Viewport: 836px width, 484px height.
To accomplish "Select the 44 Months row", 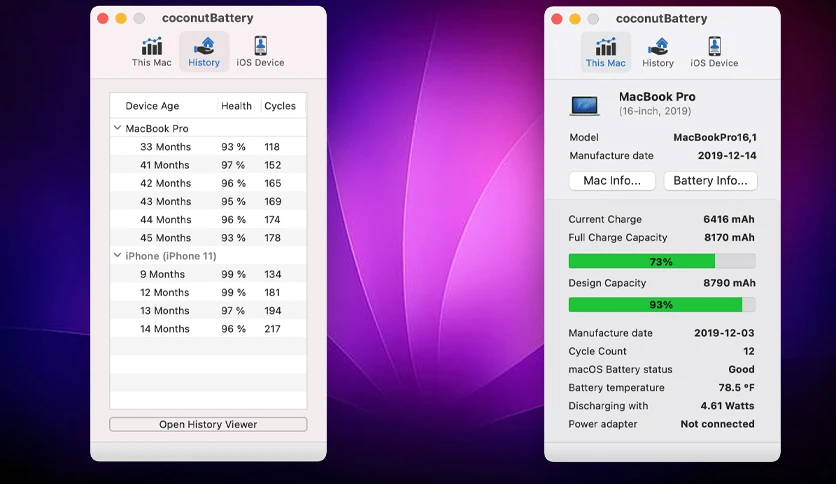I will pyautogui.click(x=208, y=220).
